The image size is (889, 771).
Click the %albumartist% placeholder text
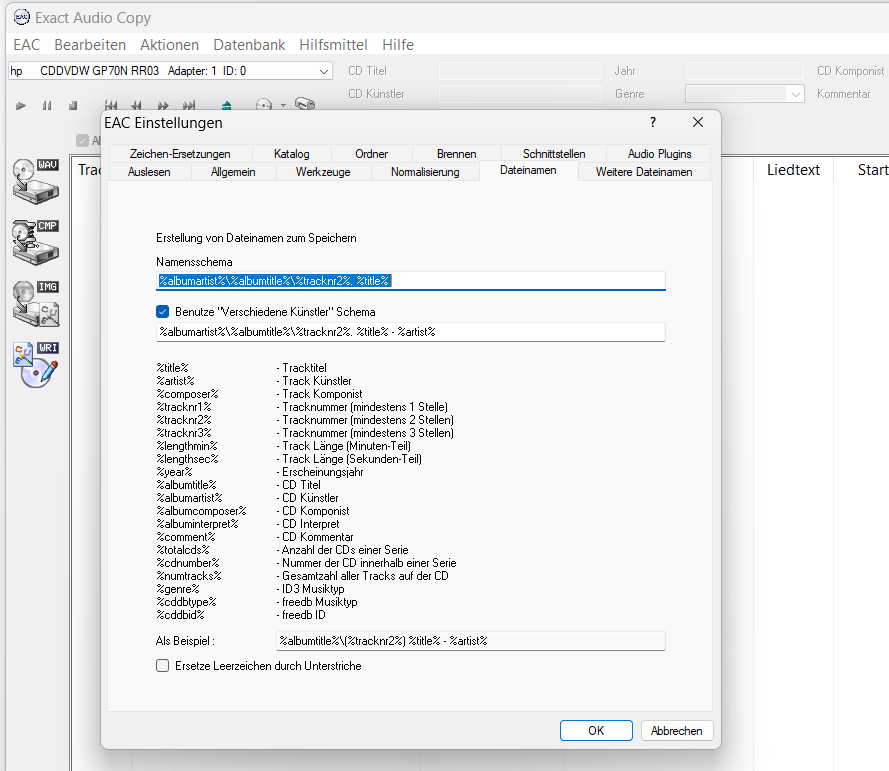click(x=190, y=498)
